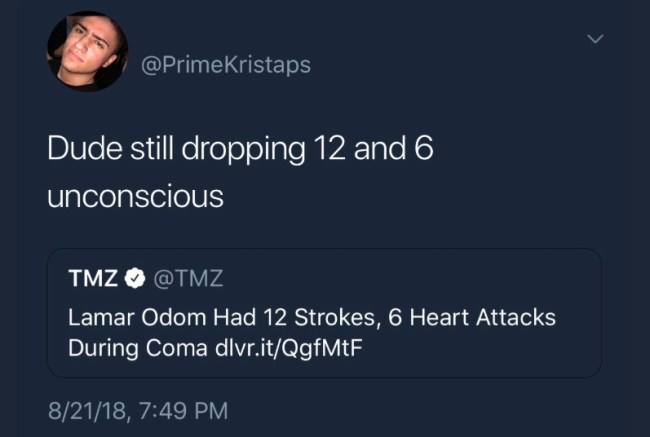This screenshot has height=437, width=650.
Task: Click "12 Strokes" in the quoted headline
Action: pyautogui.click(x=283, y=319)
